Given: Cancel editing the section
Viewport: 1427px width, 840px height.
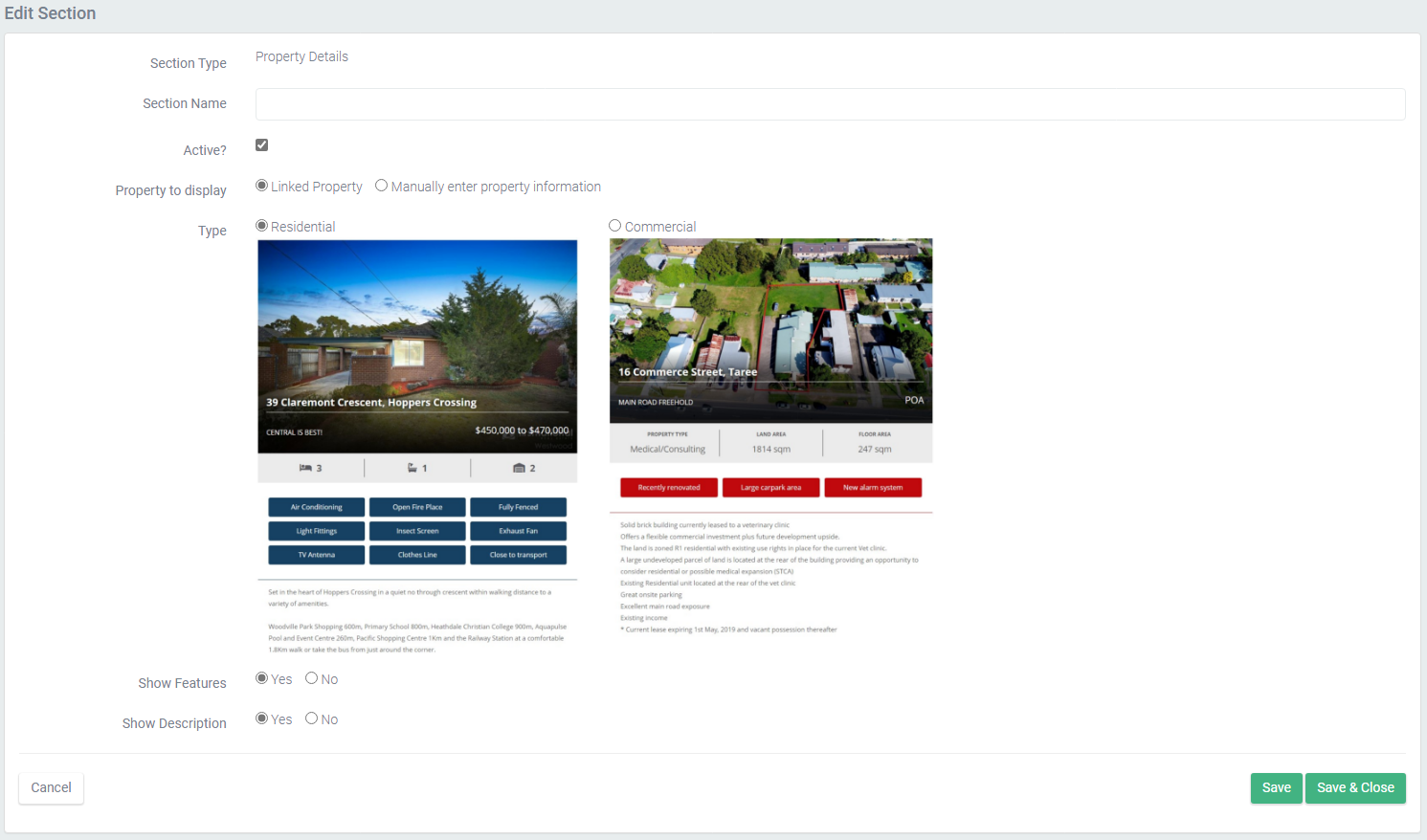Looking at the screenshot, I should click(52, 787).
